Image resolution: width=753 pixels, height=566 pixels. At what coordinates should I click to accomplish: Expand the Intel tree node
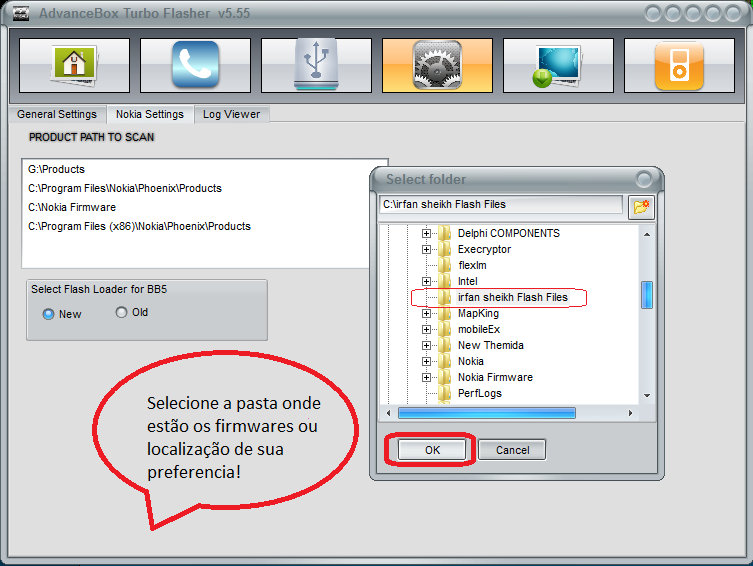point(426,281)
